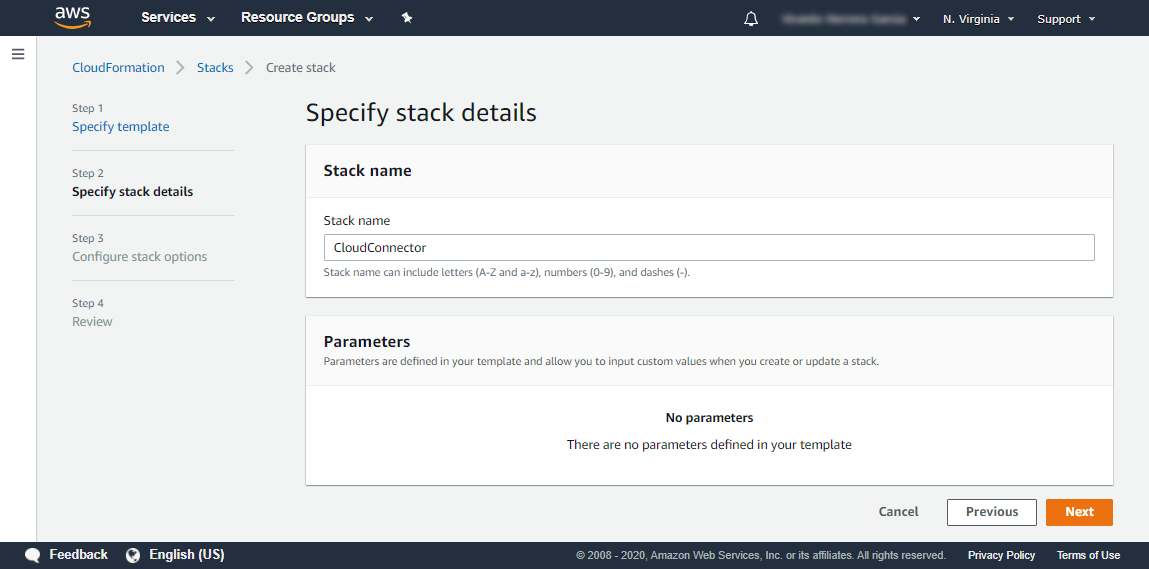Open the Services dropdown menu

(178, 18)
